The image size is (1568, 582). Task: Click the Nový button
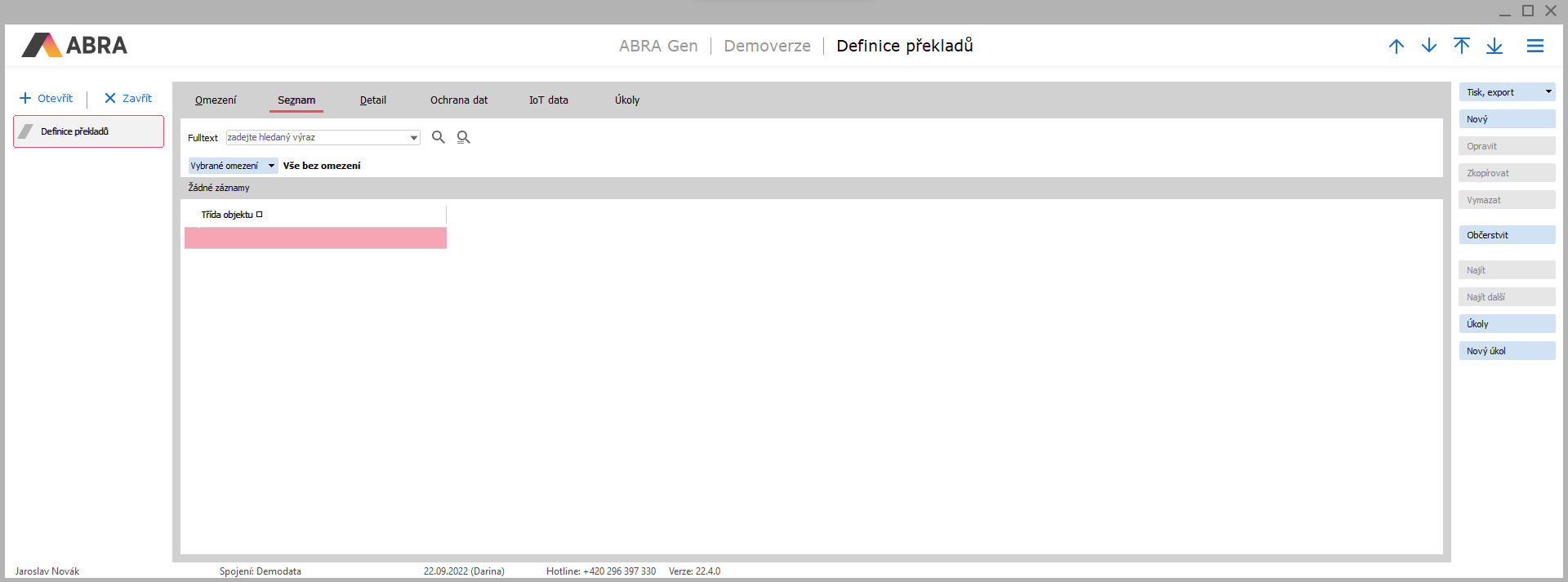pos(1506,119)
